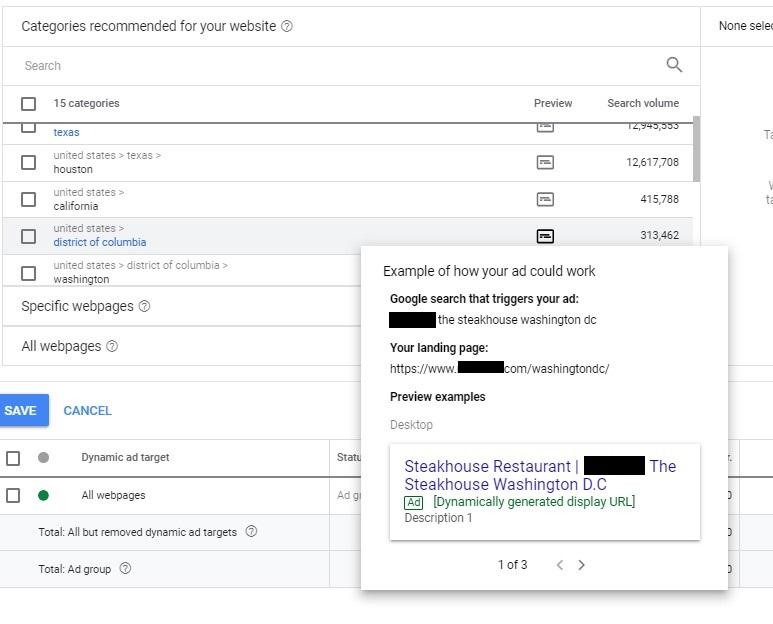This screenshot has width=773, height=624.
Task: Select all 15 categories checkbox
Action: (29, 104)
